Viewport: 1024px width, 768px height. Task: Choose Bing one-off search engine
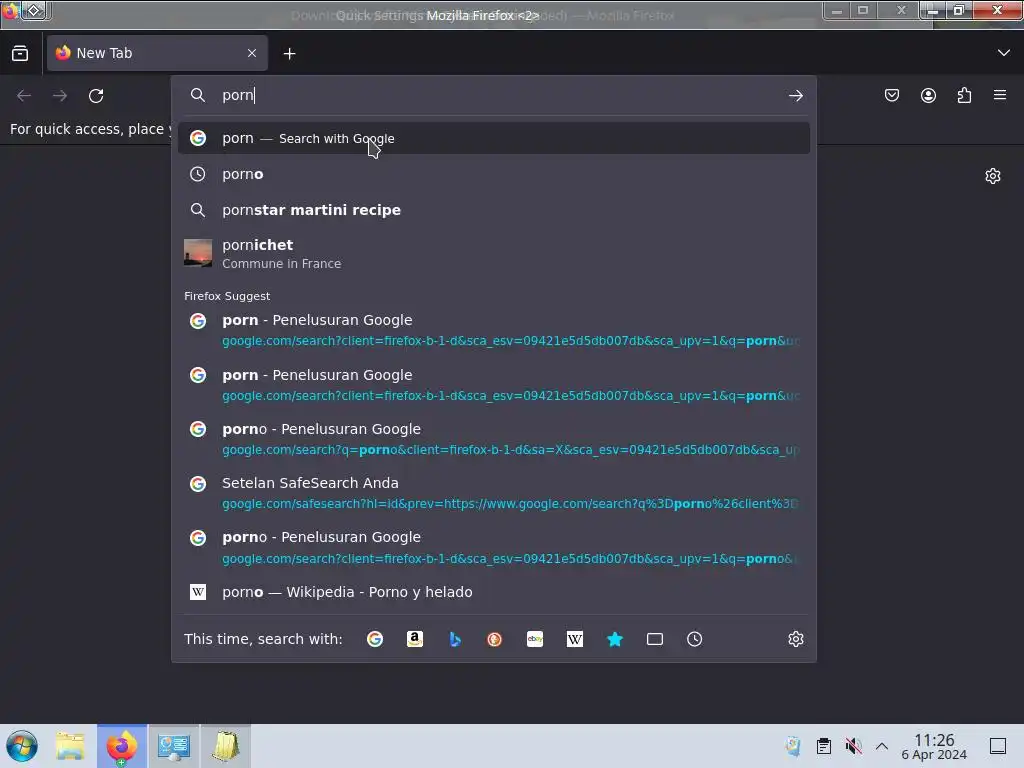click(x=455, y=639)
